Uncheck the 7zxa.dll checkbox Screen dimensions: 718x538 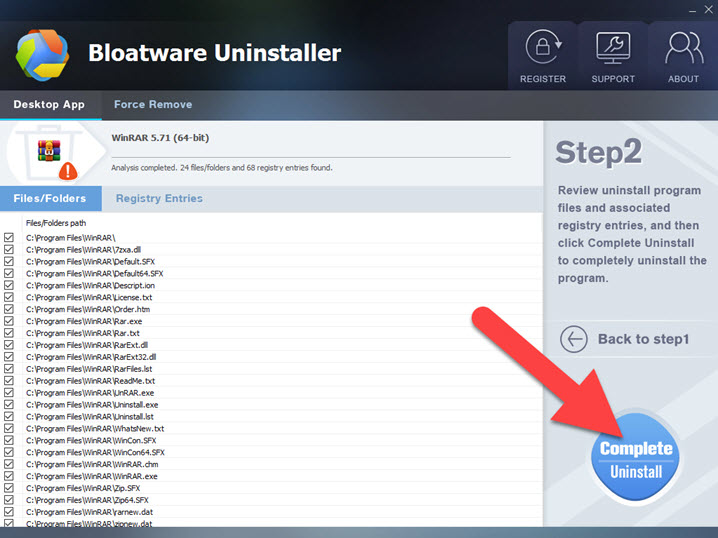point(9,250)
